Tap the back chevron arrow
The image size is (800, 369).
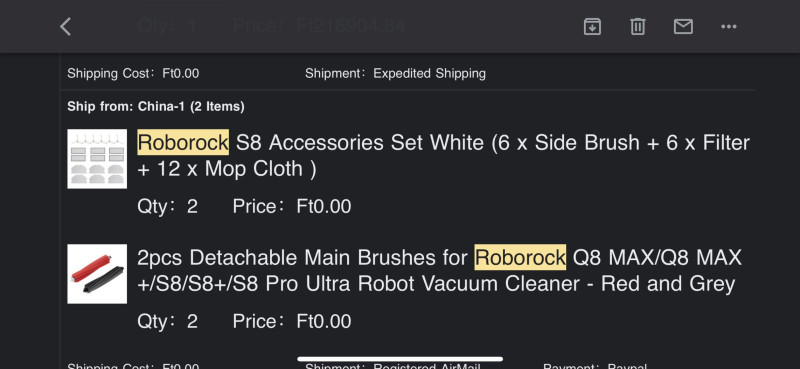point(65,27)
